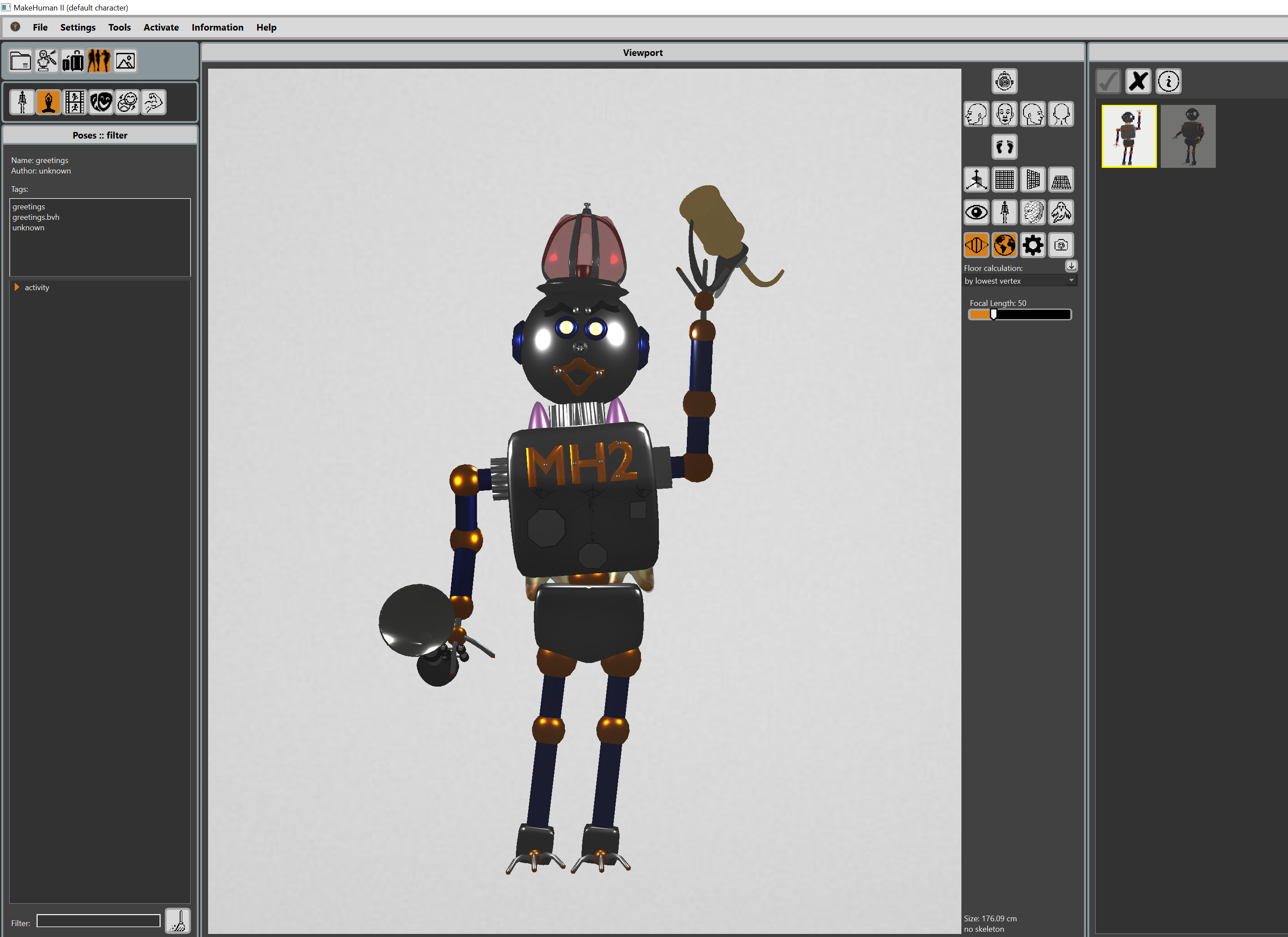Set camera to right side head view
The height and width of the screenshot is (937, 1288).
coord(1032,114)
